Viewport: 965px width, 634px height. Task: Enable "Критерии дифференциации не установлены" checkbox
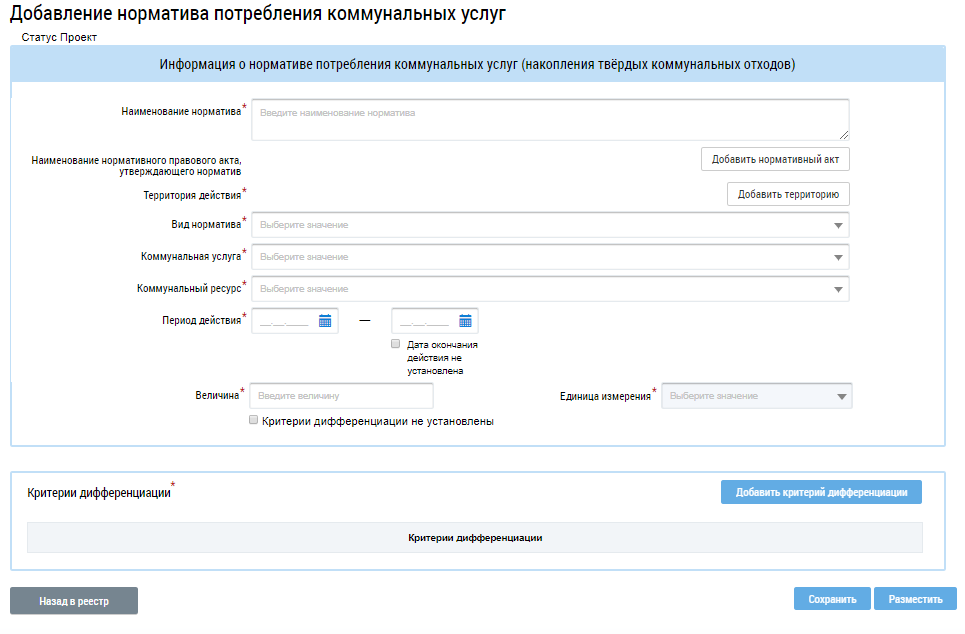point(254,421)
